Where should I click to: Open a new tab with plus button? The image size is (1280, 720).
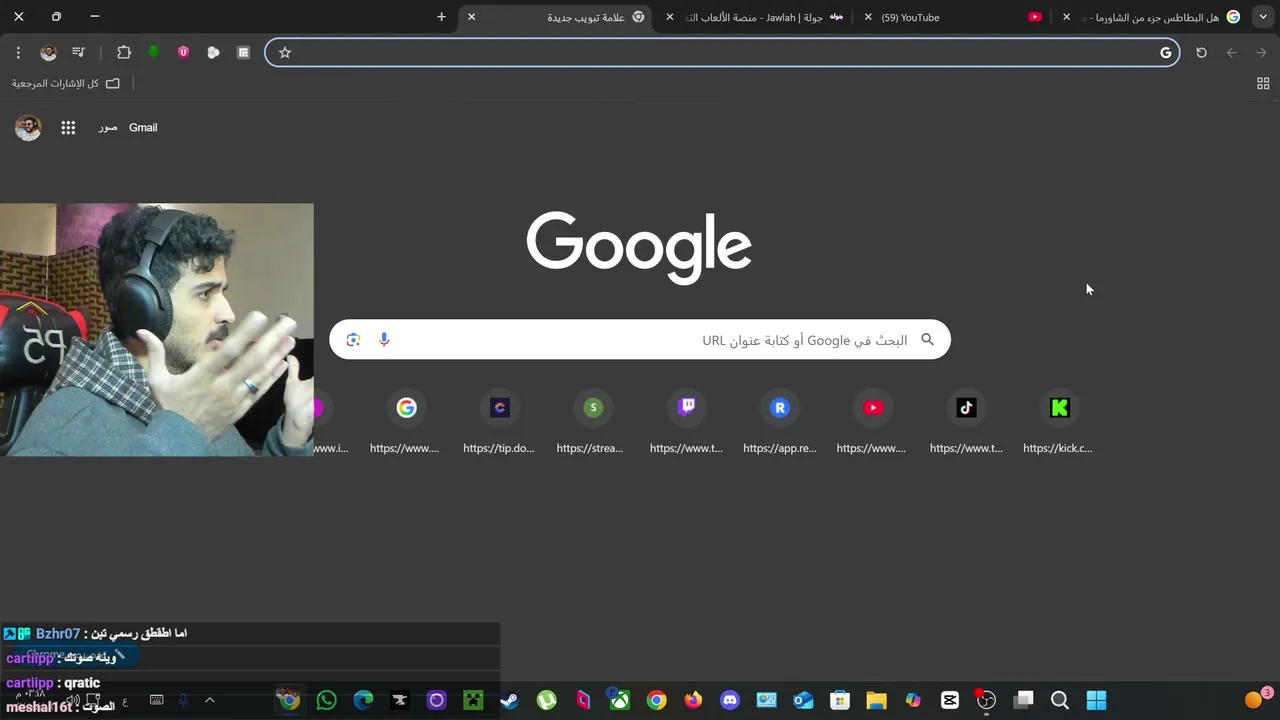(x=441, y=17)
